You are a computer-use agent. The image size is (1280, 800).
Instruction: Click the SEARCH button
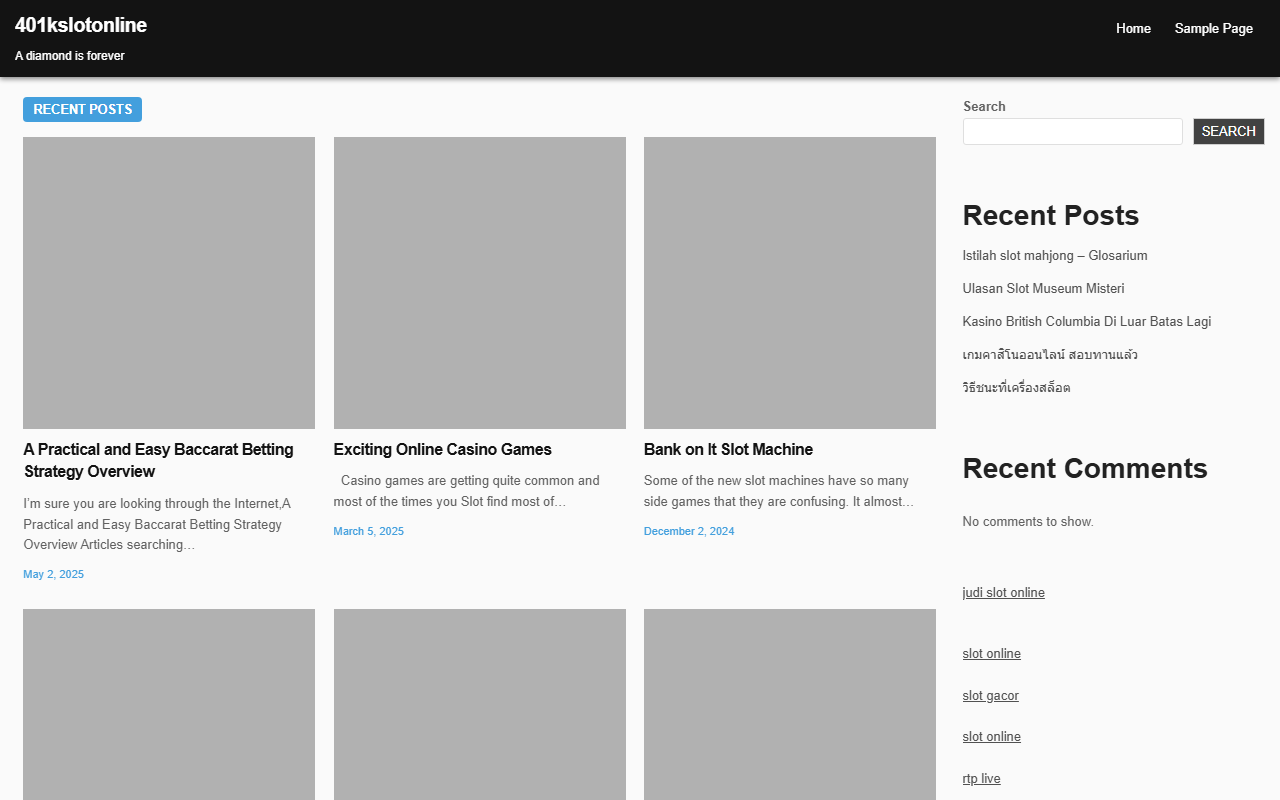click(1228, 131)
